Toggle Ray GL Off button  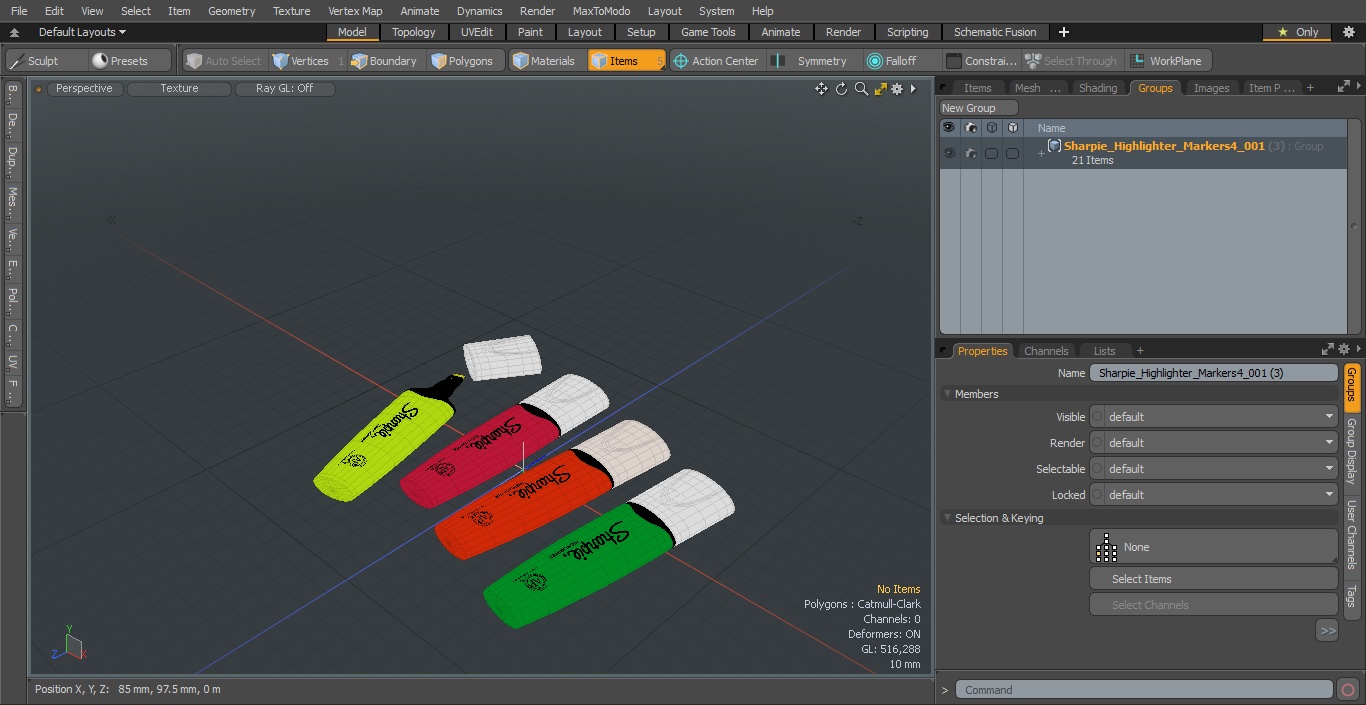pyautogui.click(x=284, y=89)
